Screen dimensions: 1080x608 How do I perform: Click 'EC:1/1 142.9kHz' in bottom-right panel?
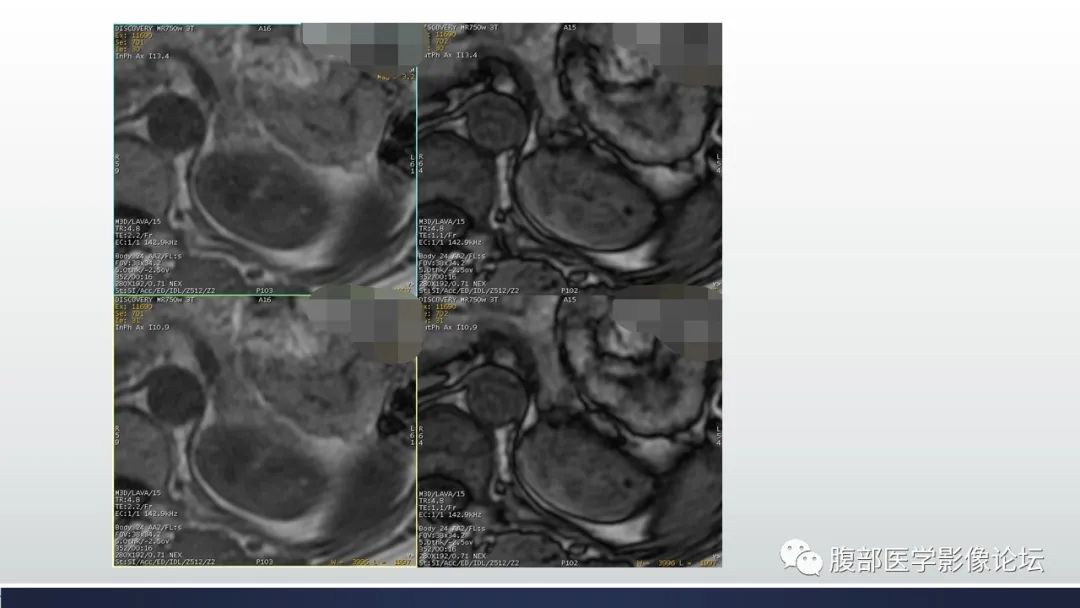tap(450, 514)
